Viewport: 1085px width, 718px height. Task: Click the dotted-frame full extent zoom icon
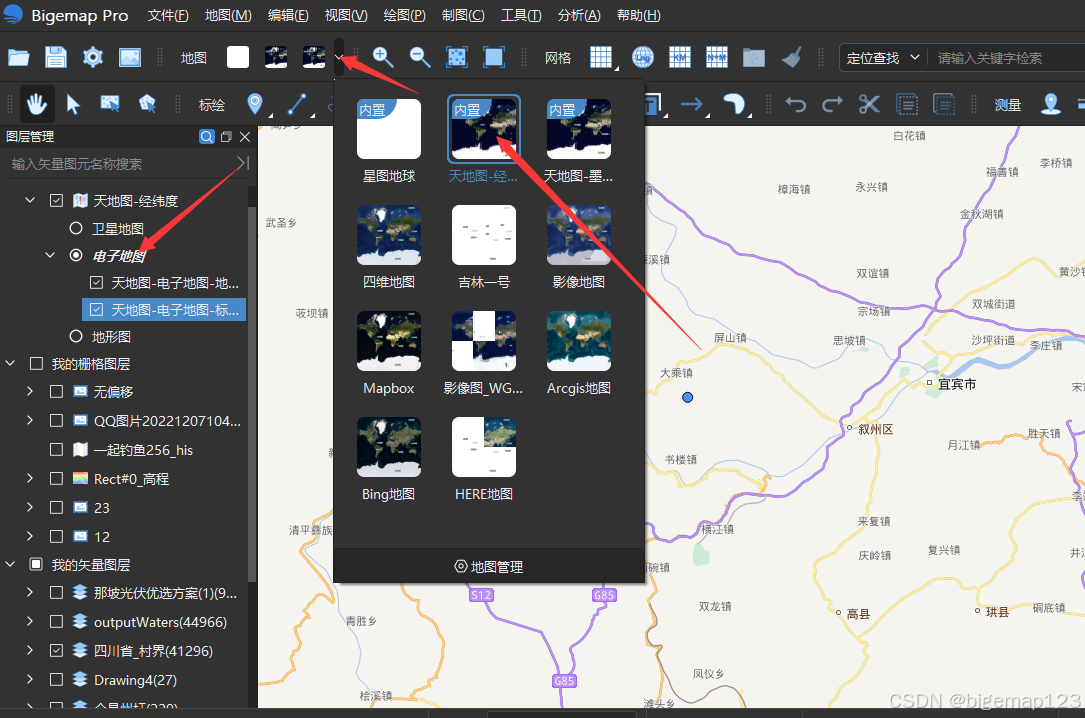click(x=457, y=57)
